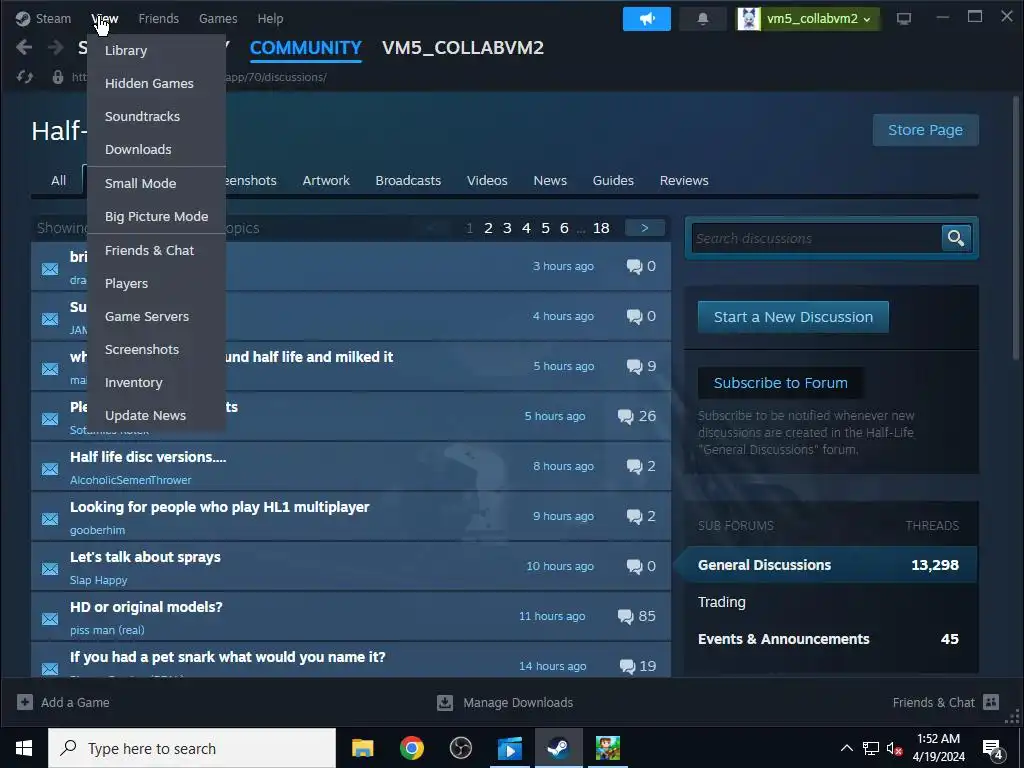Click the Search discussions field
This screenshot has width=1024, height=768.
pyautogui.click(x=816, y=238)
